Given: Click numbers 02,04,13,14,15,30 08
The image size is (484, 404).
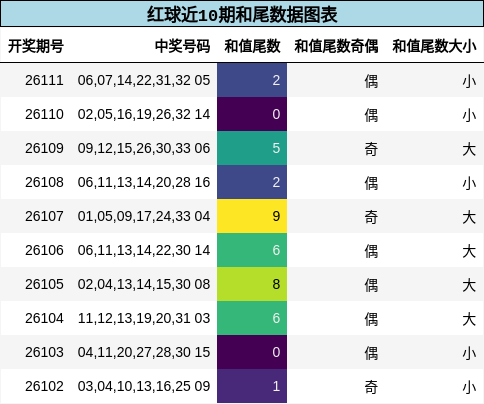Looking at the screenshot, I should (x=144, y=284).
